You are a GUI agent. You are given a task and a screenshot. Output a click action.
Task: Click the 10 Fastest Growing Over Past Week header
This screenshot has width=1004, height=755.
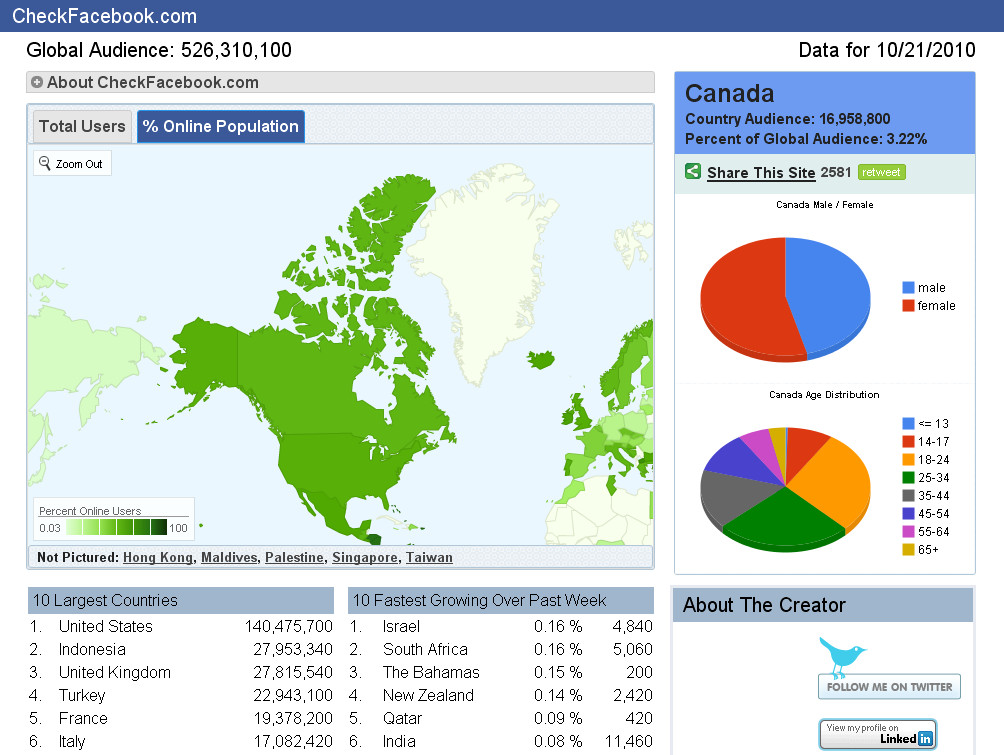click(x=501, y=601)
